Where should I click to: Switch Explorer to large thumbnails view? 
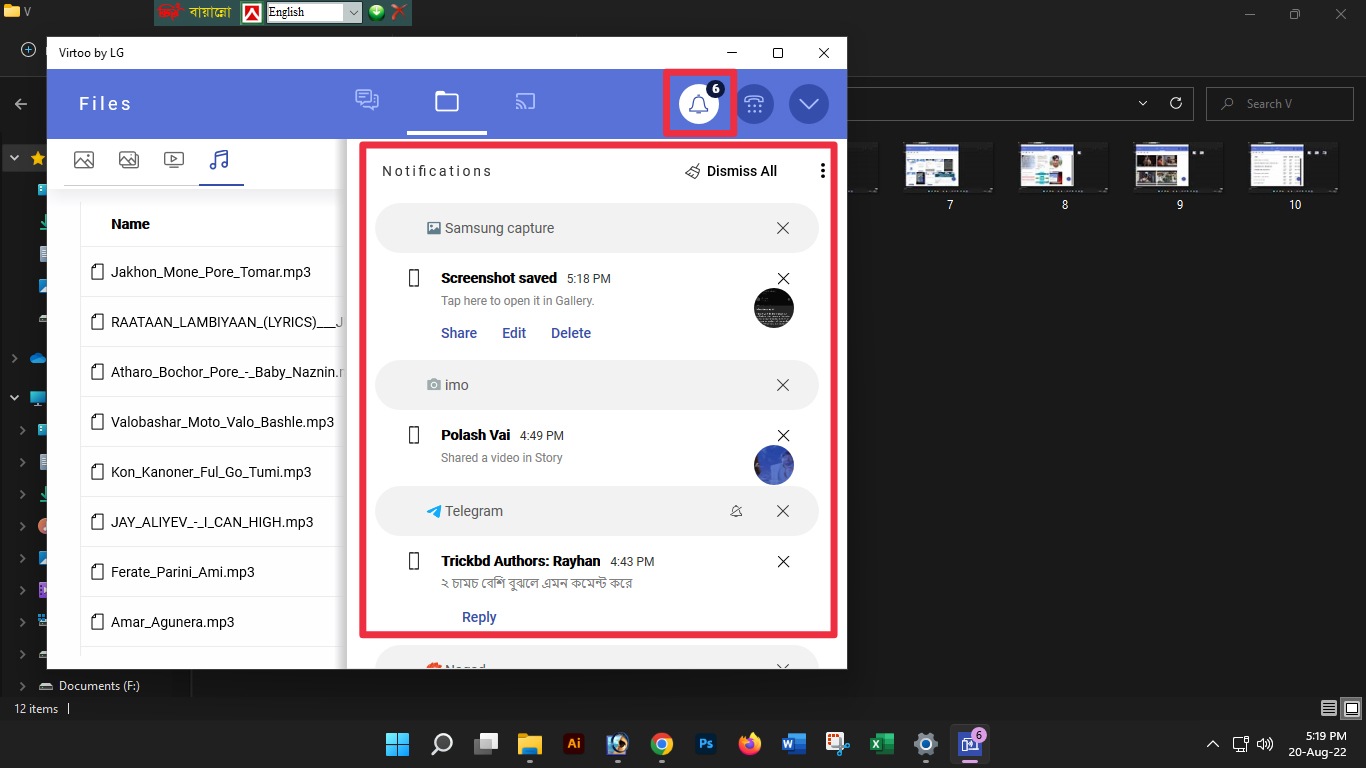(x=1351, y=708)
